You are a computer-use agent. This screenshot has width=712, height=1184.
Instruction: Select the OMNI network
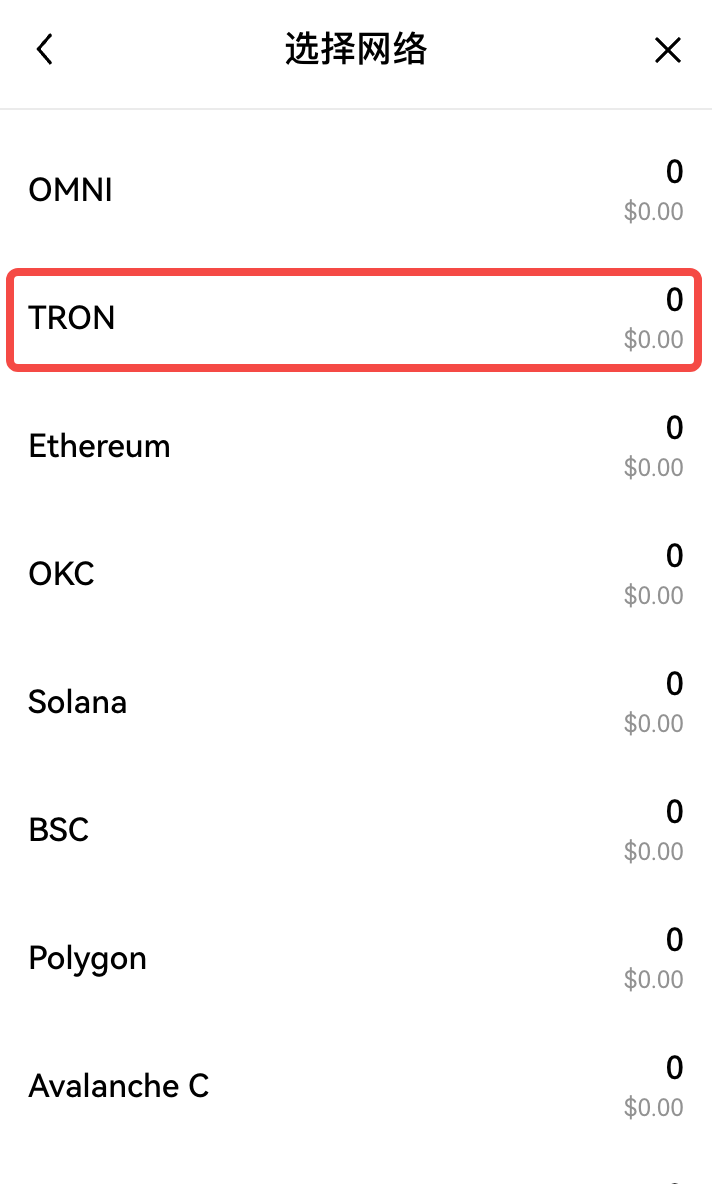click(70, 190)
